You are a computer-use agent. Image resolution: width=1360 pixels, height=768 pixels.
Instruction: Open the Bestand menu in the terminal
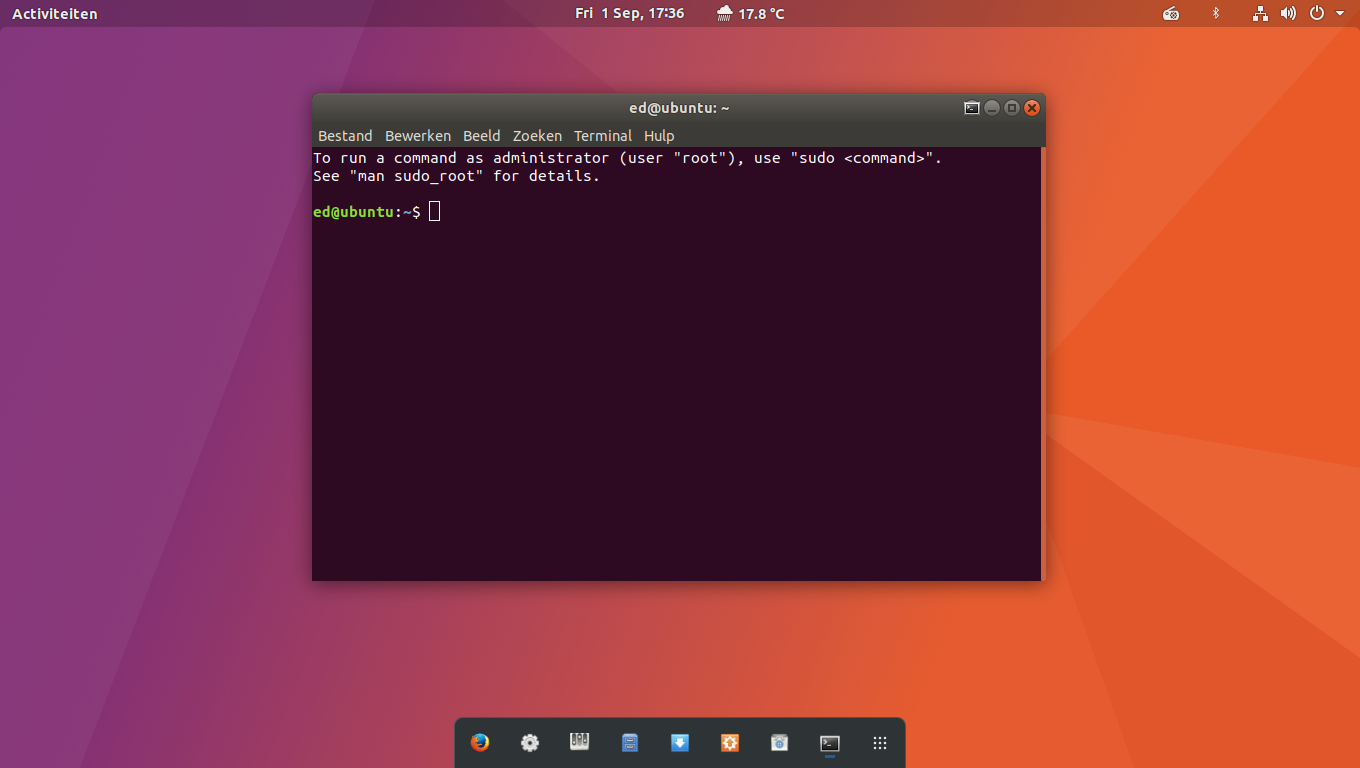[x=345, y=136]
